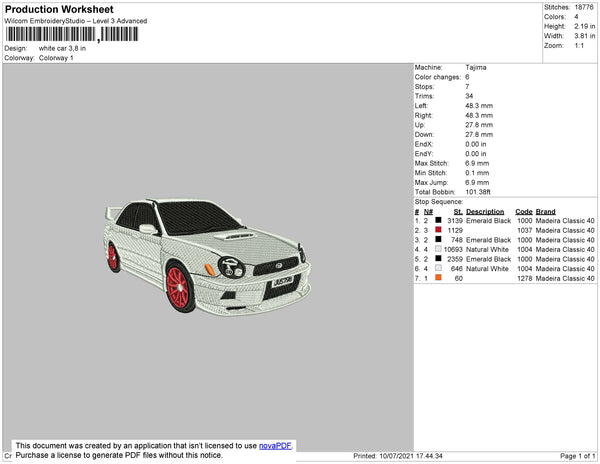Click the black swatch in stop row 5
This screenshot has height=464, width=600.
[438, 259]
